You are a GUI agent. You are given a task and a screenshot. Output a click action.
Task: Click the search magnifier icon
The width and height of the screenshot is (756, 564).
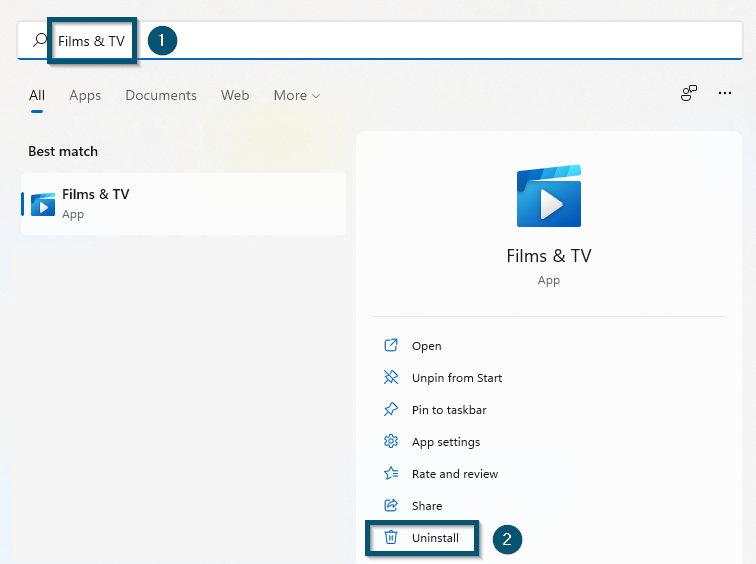pos(40,40)
